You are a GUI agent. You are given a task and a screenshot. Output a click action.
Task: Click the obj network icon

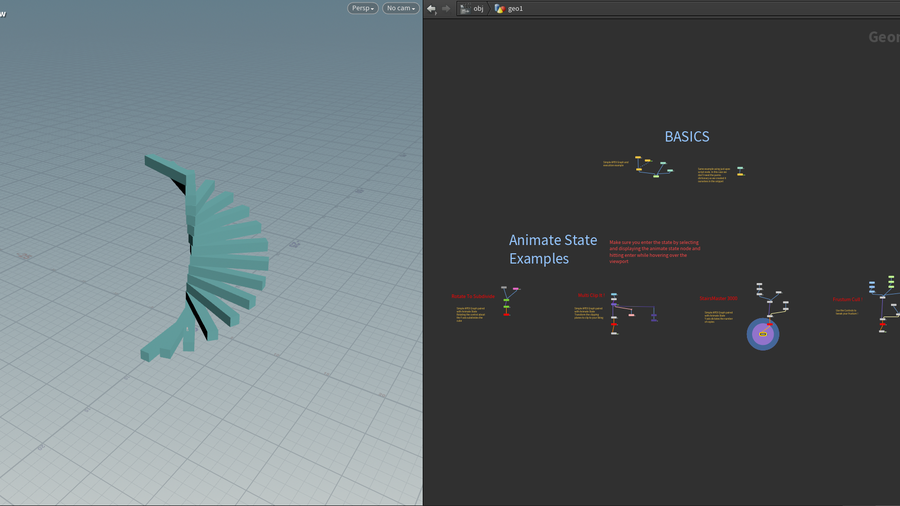[465, 8]
